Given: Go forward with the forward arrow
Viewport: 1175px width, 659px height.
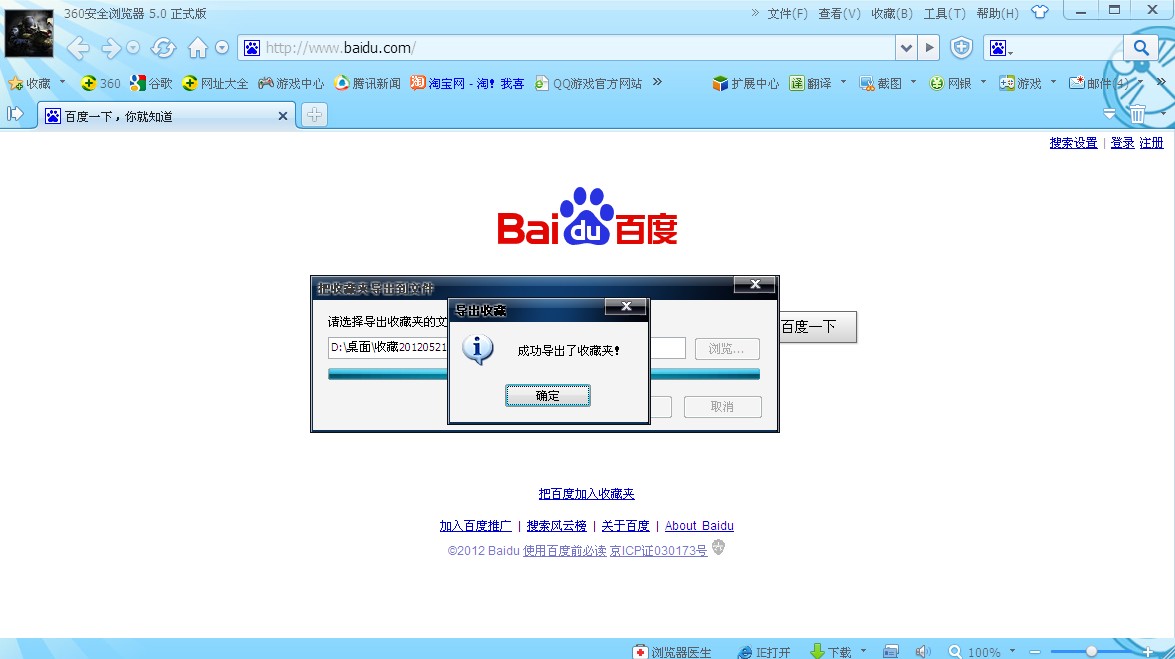Looking at the screenshot, I should pos(111,49).
